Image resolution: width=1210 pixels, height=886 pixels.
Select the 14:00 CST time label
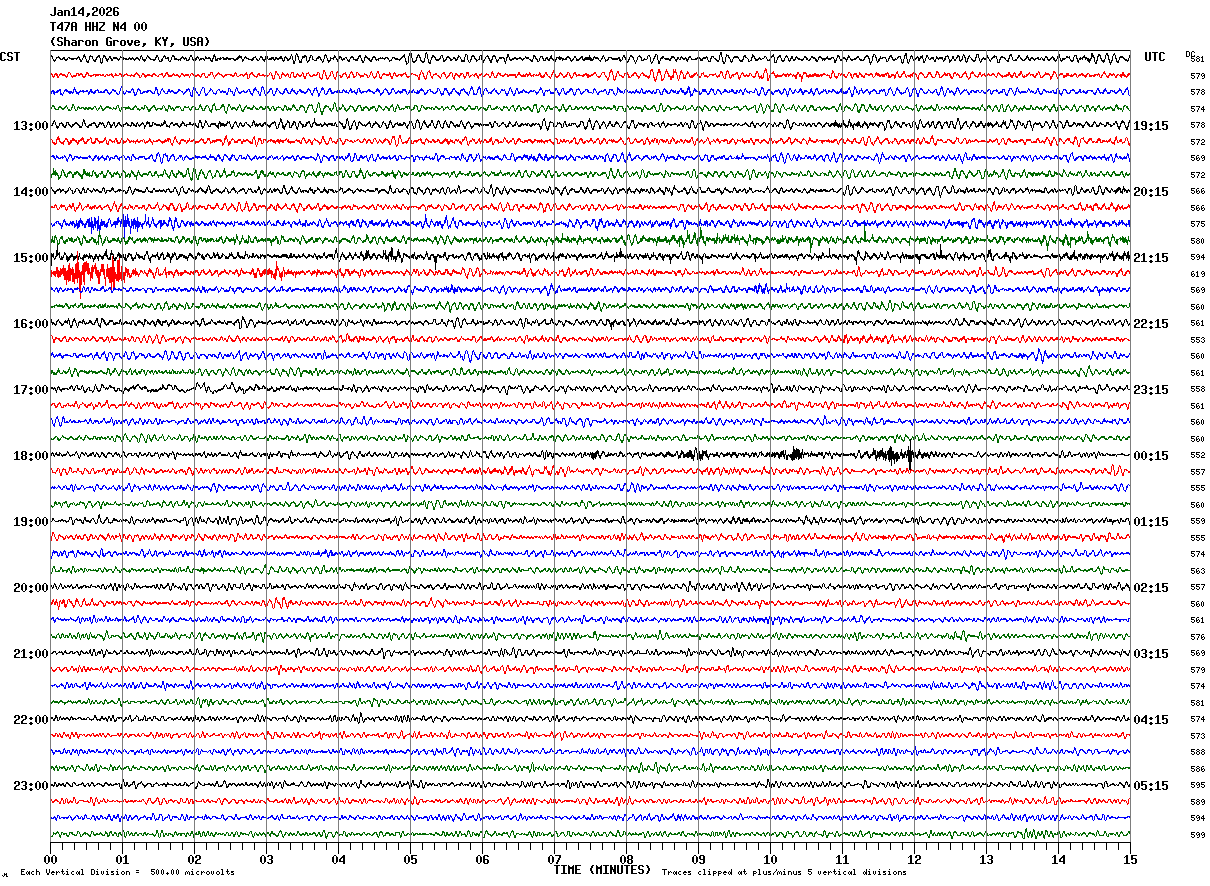coord(31,192)
